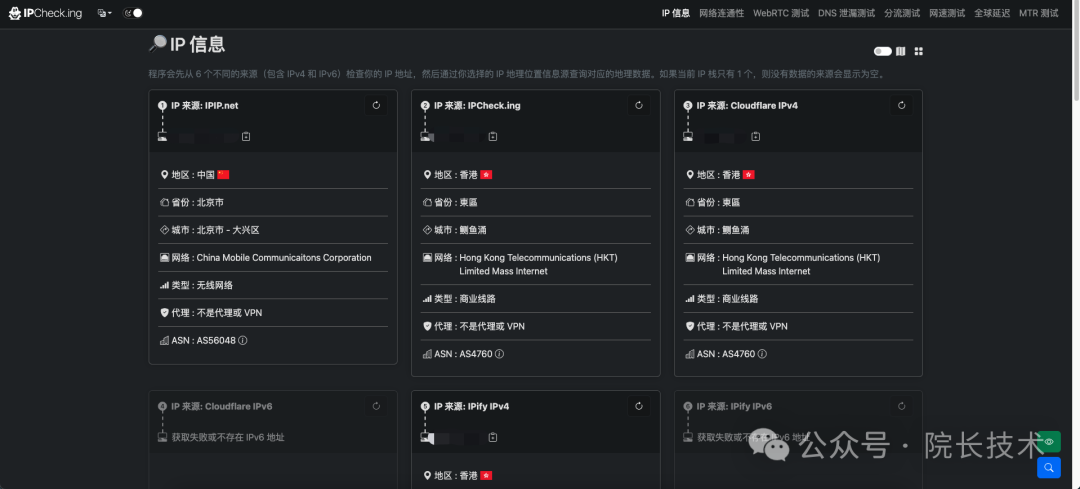Image resolution: width=1080 pixels, height=489 pixels.
Task: Open 全球延迟 navigation item
Action: pos(992,13)
